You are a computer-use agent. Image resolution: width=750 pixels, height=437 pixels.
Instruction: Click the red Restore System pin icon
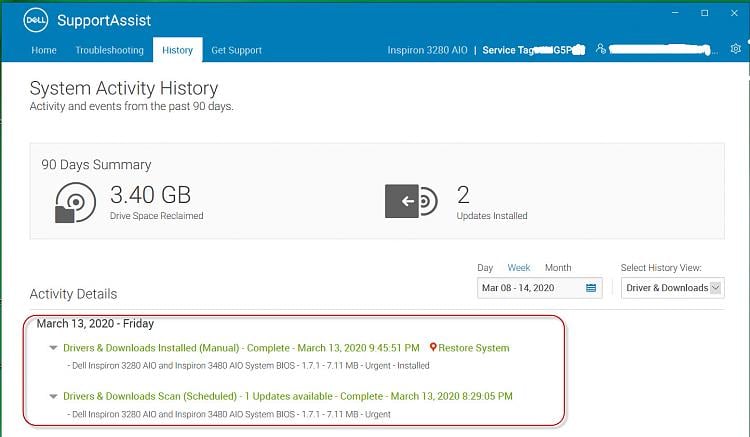pyautogui.click(x=433, y=347)
